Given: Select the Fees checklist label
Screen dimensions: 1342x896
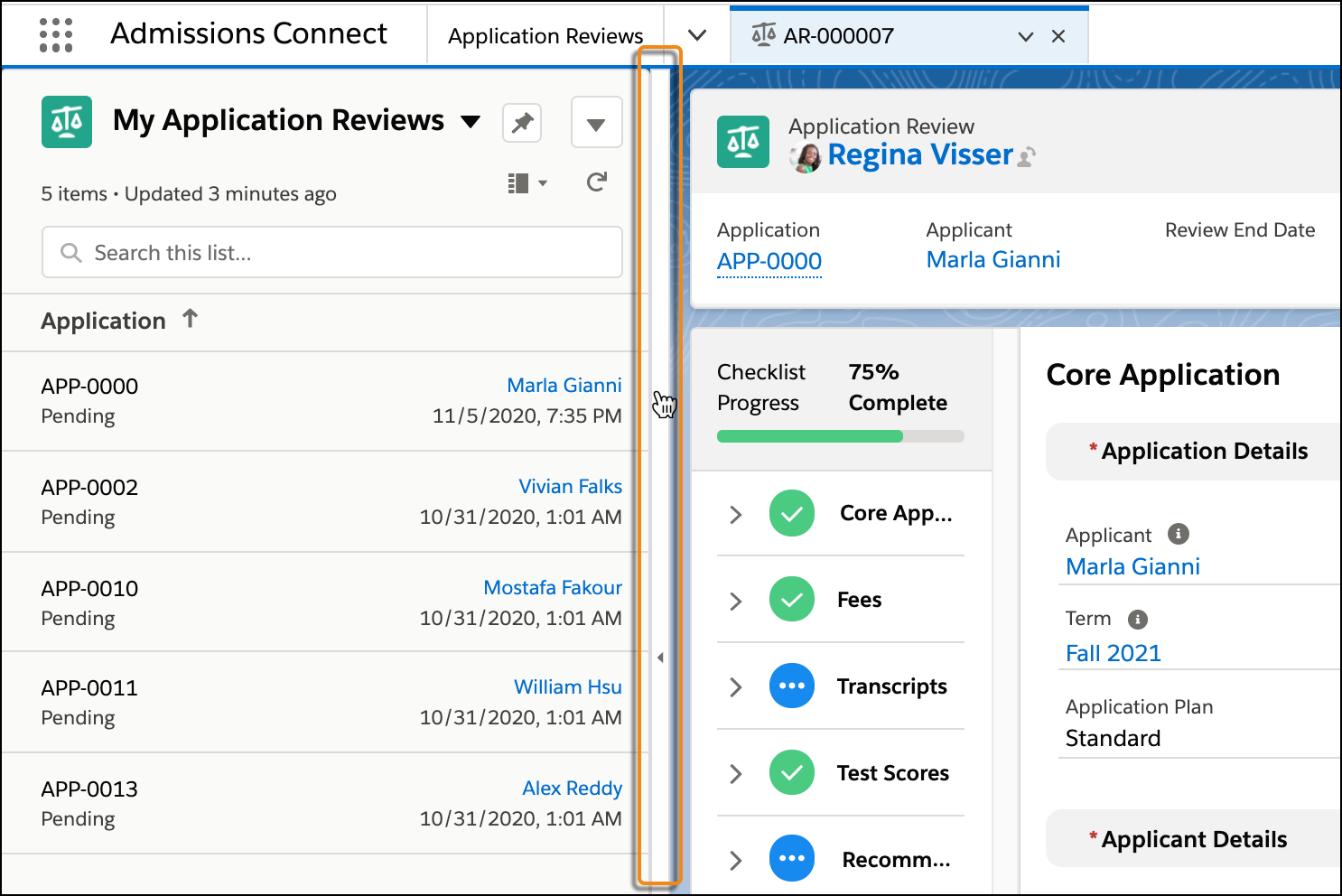Looking at the screenshot, I should (860, 600).
